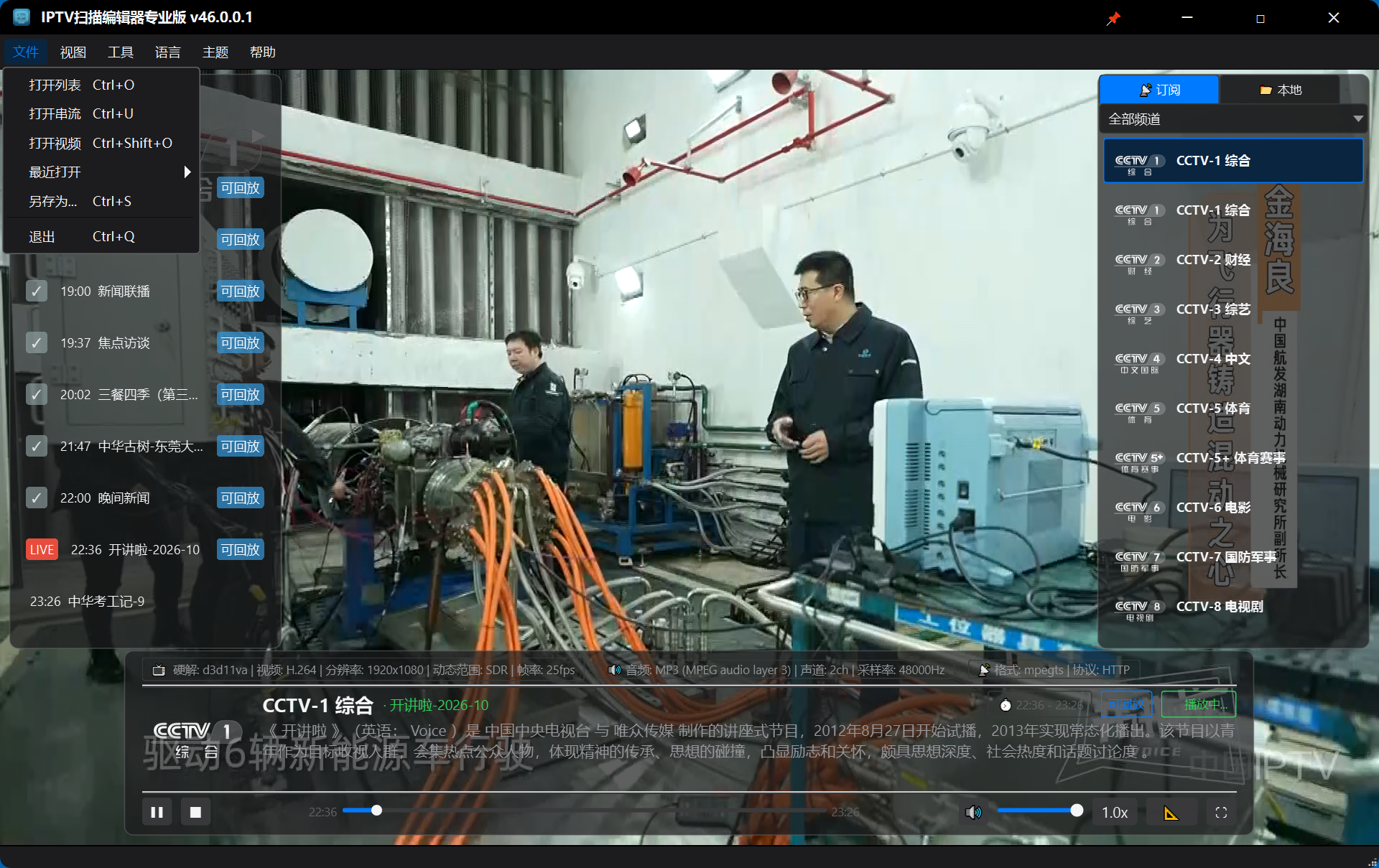The height and width of the screenshot is (868, 1379).
Task: Choose 打开视频 Ctrl+Shift+O menu entry
Action: click(x=101, y=143)
